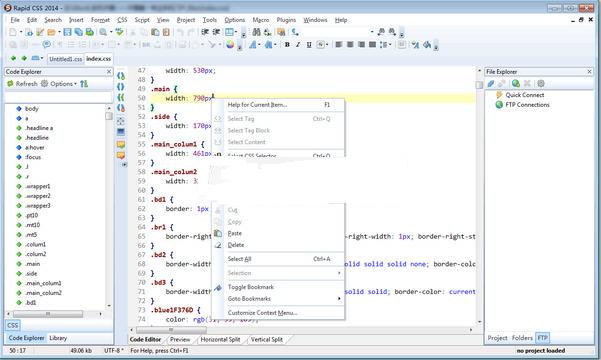The height and width of the screenshot is (360, 601).
Task: Click the Paste clipboard icon in the toolbar
Action: (155, 33)
